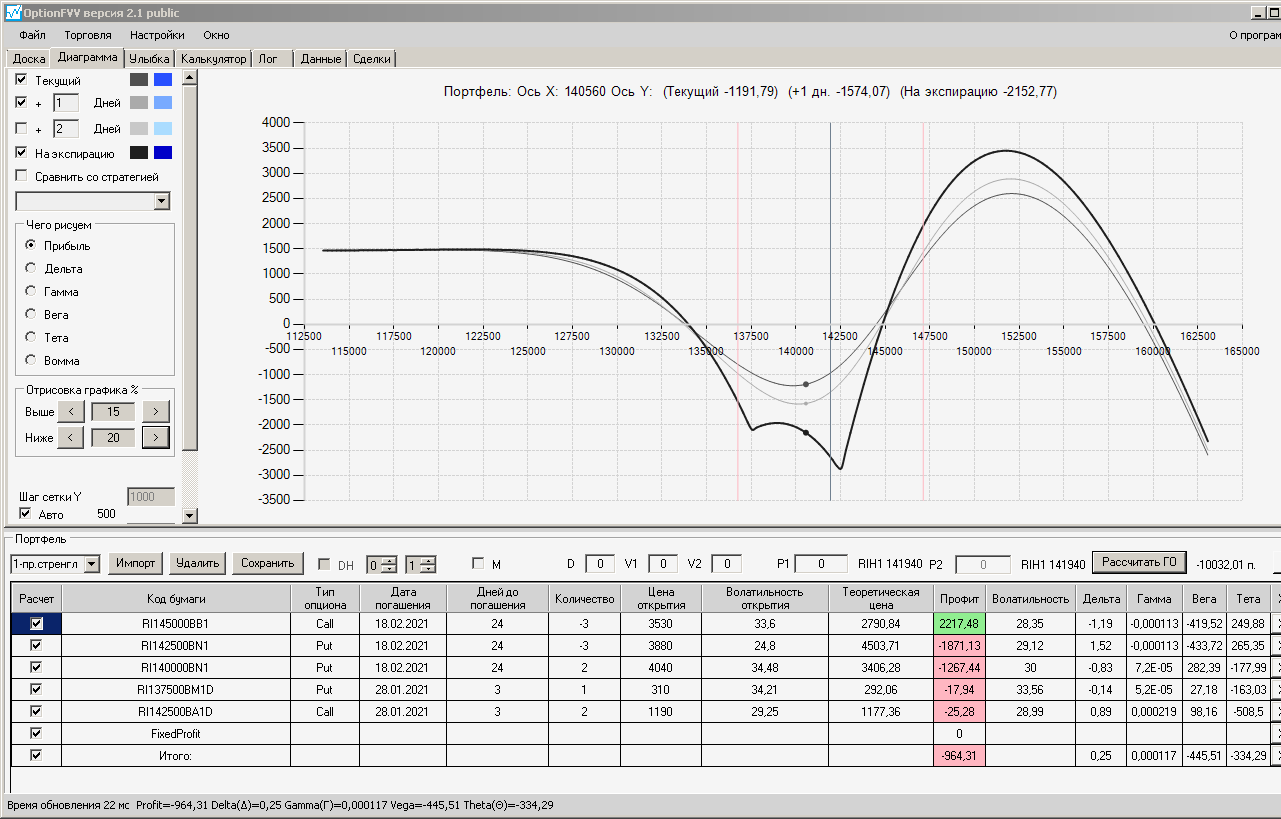Toggle the Текущий curve checkbox

point(22,78)
